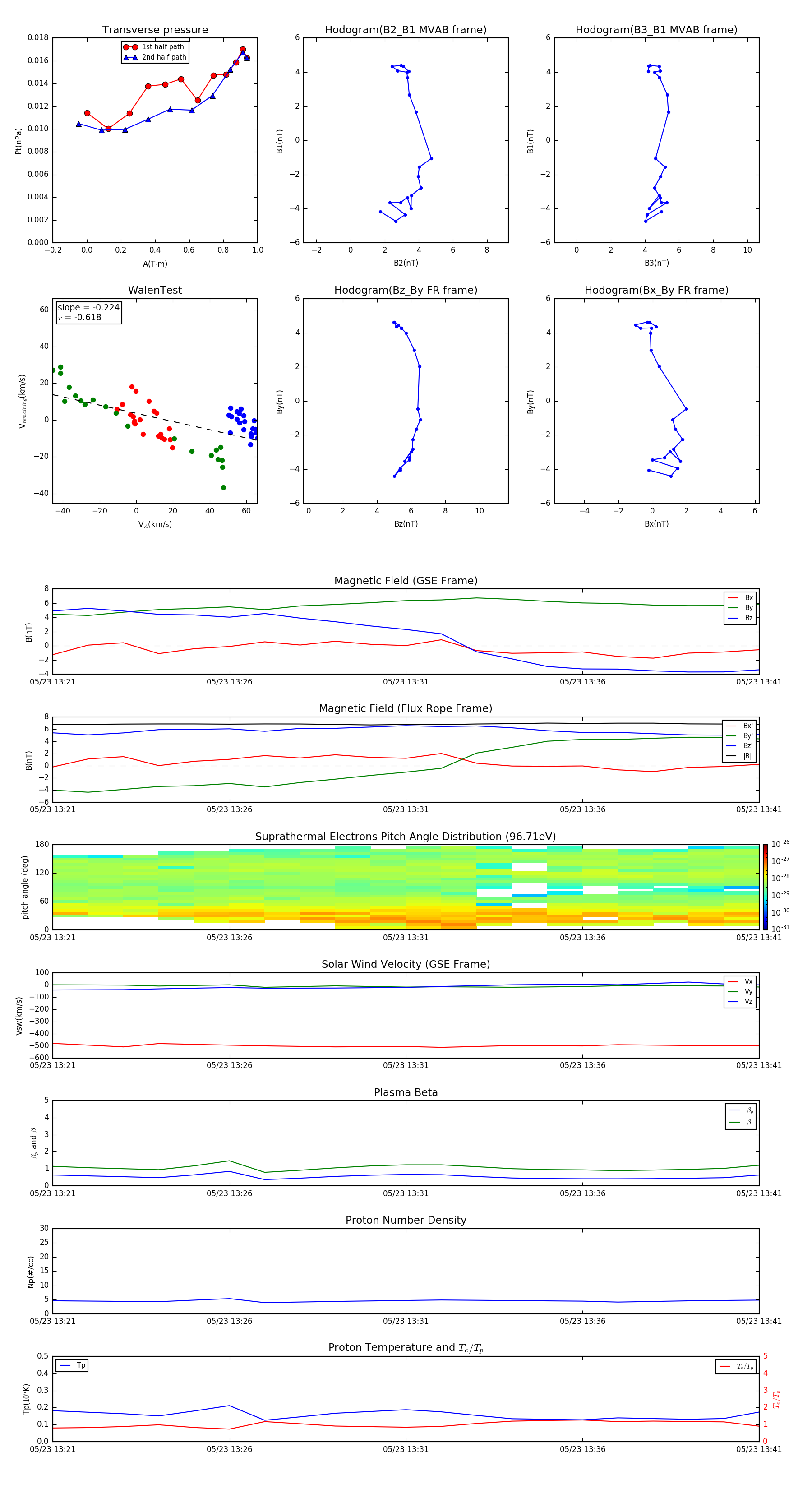Viewport: 812px width, 1489px height.
Task: Click the 'r = -0.618' annotation
Action: coord(80,318)
